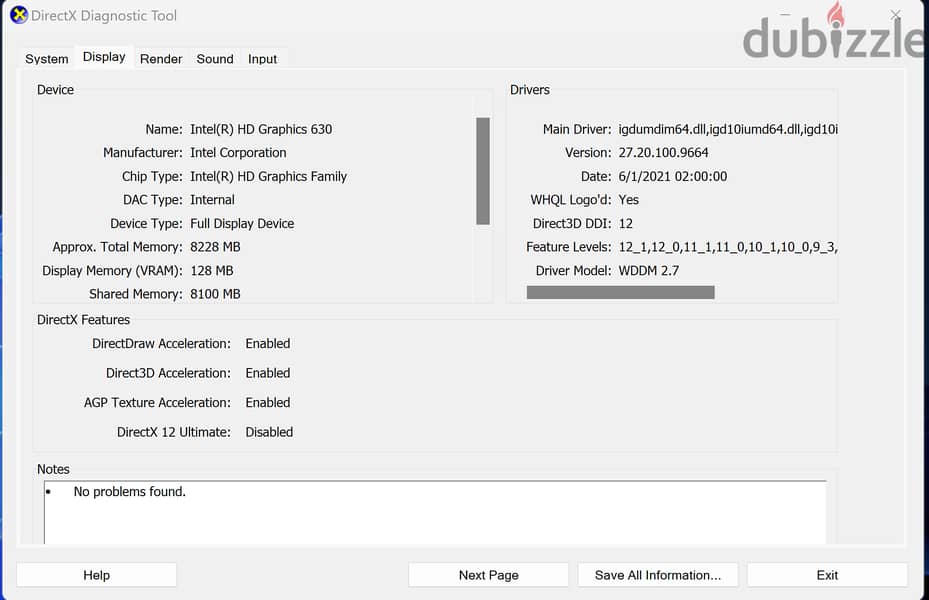Viewport: 929px width, 600px height.
Task: Click WHQL Logo'd value 'Yes'
Action: pos(629,200)
